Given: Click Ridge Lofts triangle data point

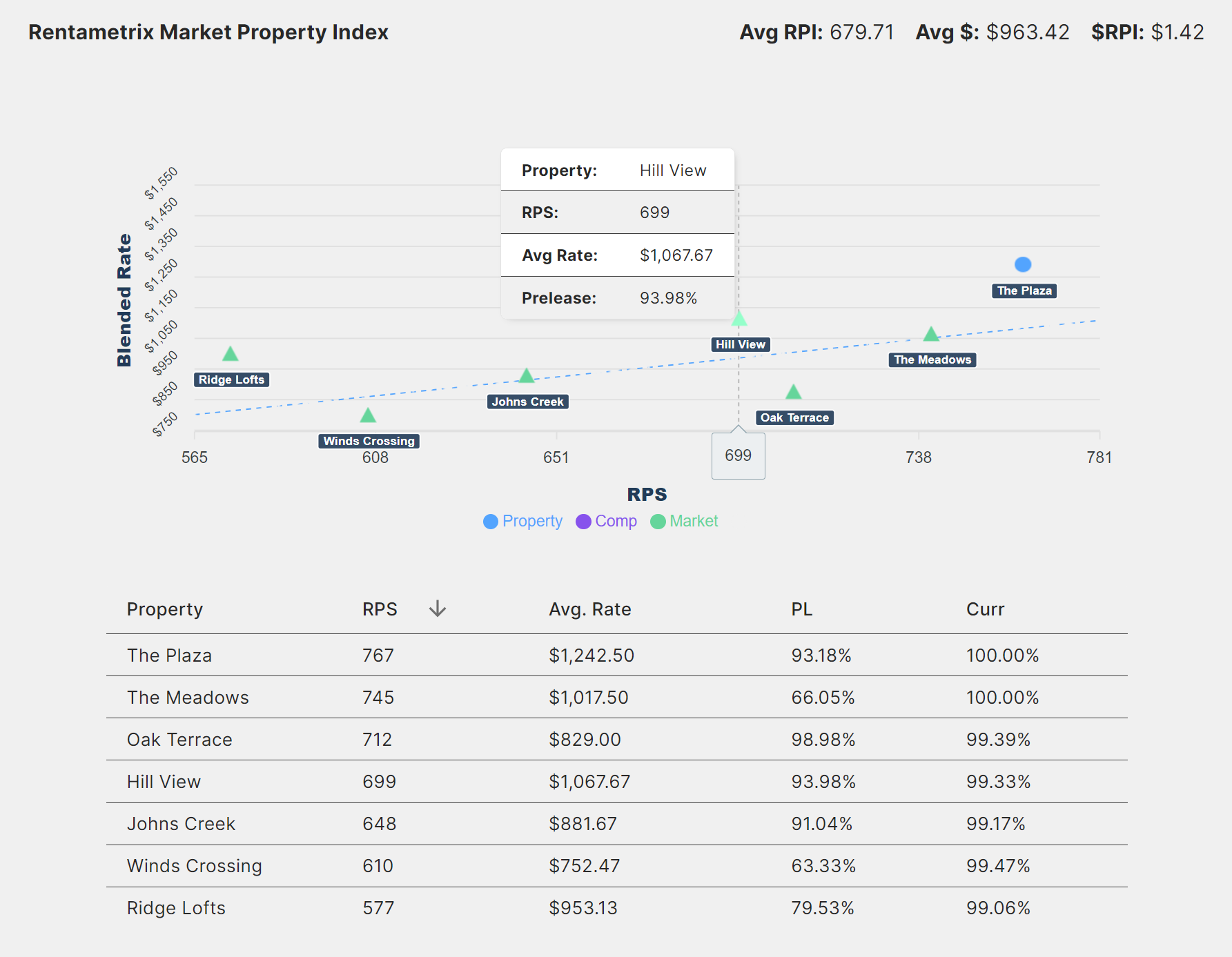Looking at the screenshot, I should point(231,355).
